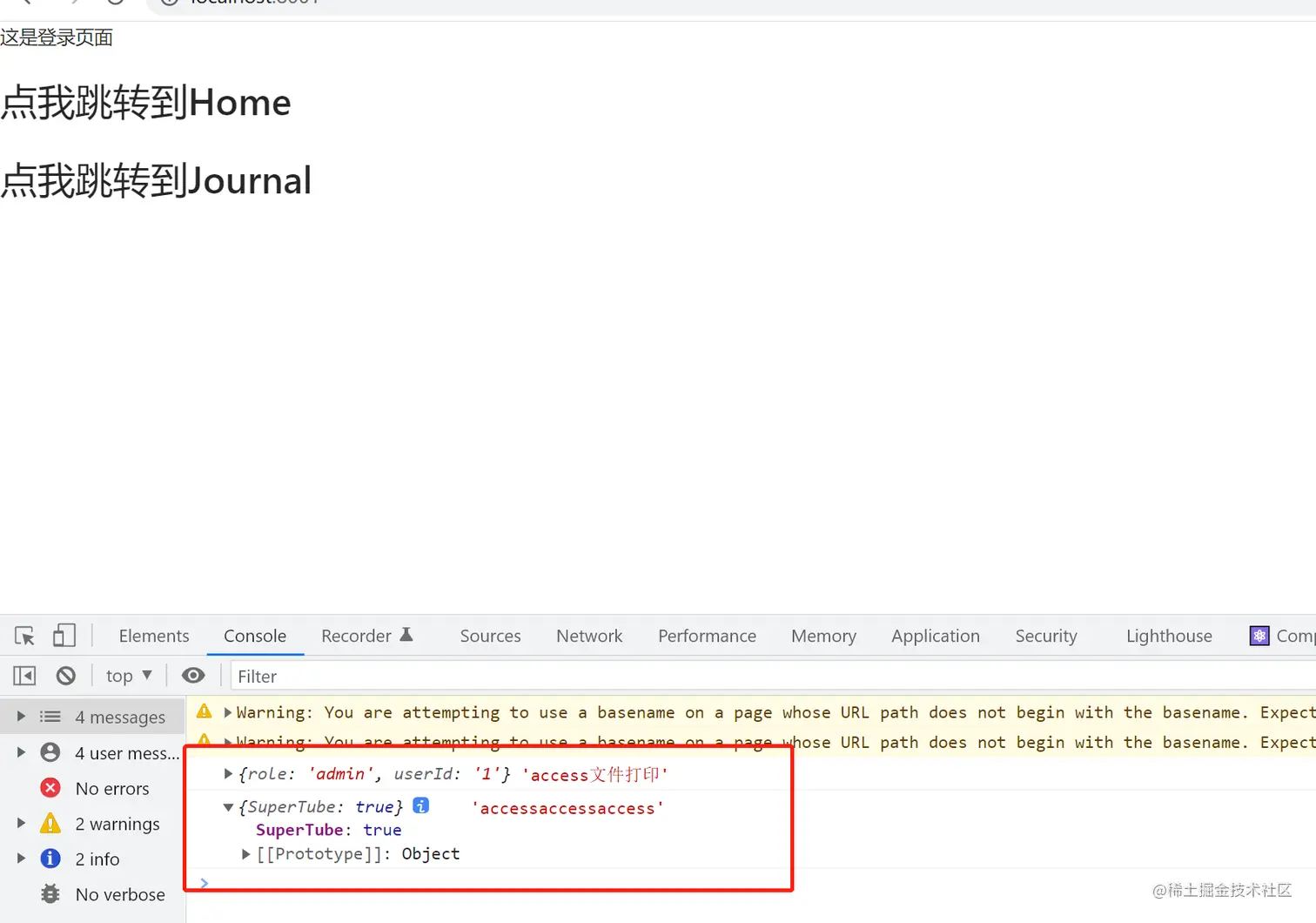
Task: Click the '这是登录页面' page text
Action: (x=57, y=37)
